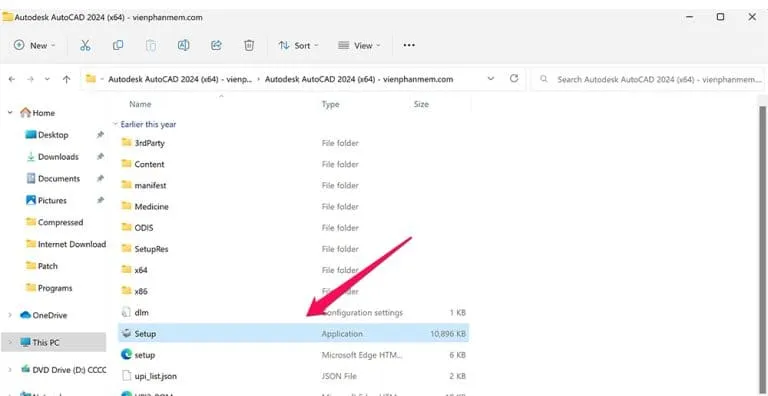The width and height of the screenshot is (768, 396).
Task: Click the Cut scissors icon
Action: 85,46
